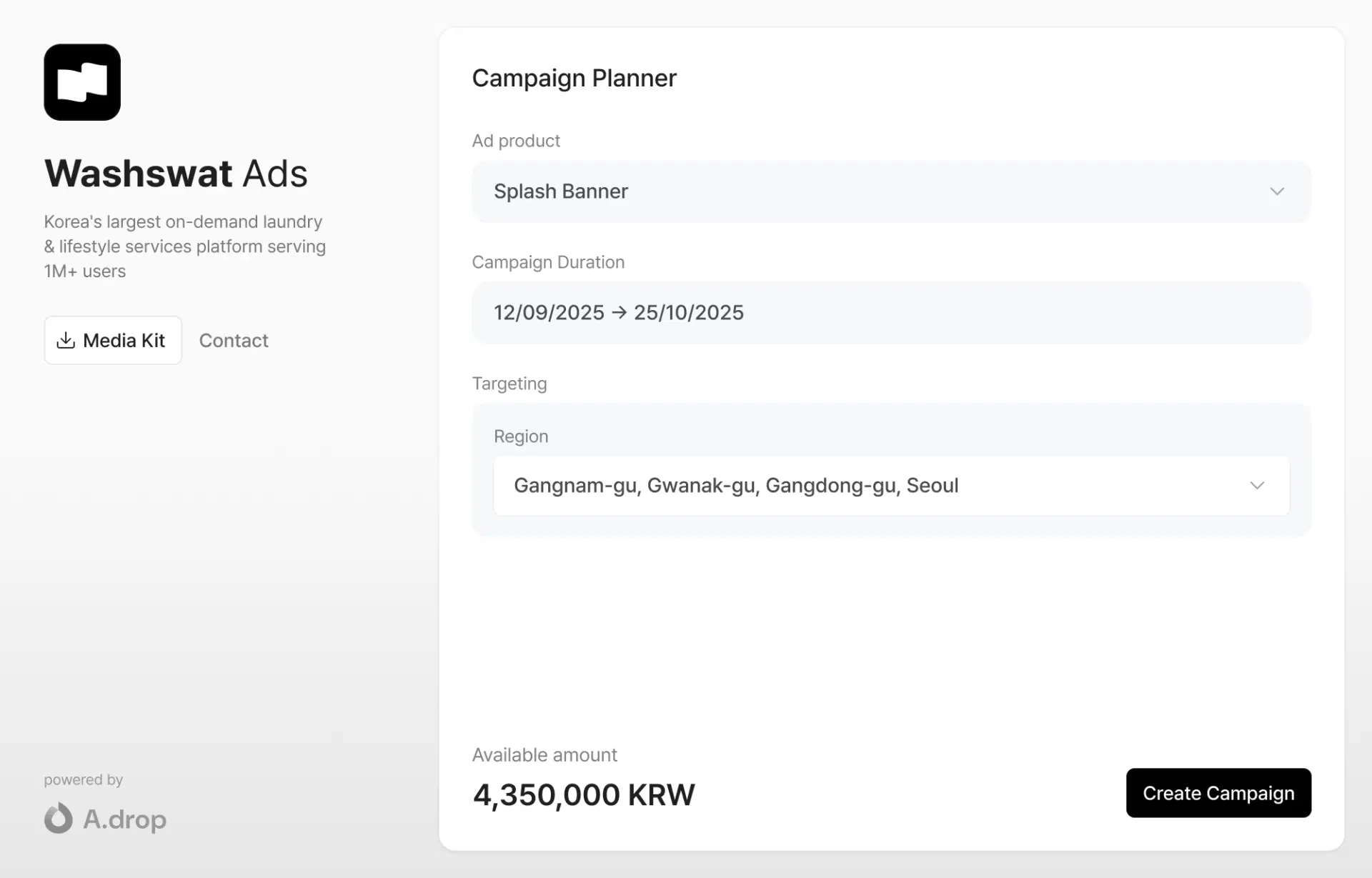Image resolution: width=1372 pixels, height=878 pixels.
Task: Click the Available amount label
Action: [x=545, y=755]
